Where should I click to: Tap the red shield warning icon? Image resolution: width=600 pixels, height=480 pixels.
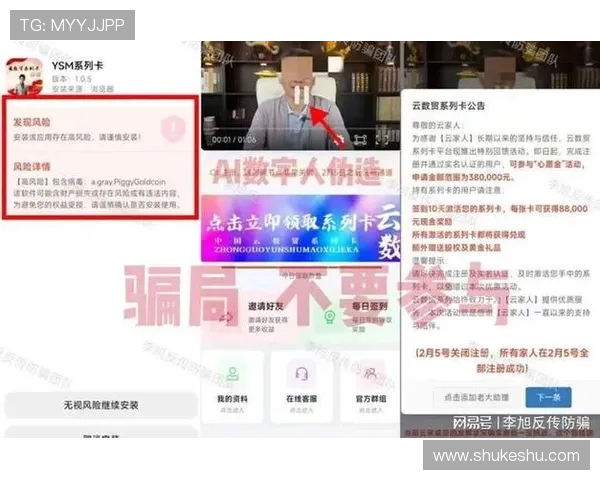[x=173, y=127]
